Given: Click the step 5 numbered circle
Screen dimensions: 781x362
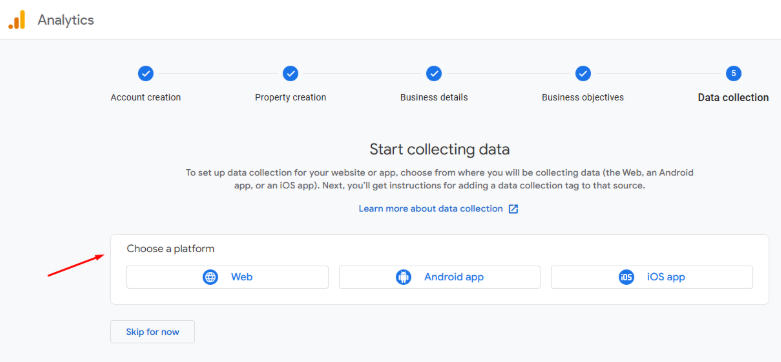Looking at the screenshot, I should (x=733, y=74).
